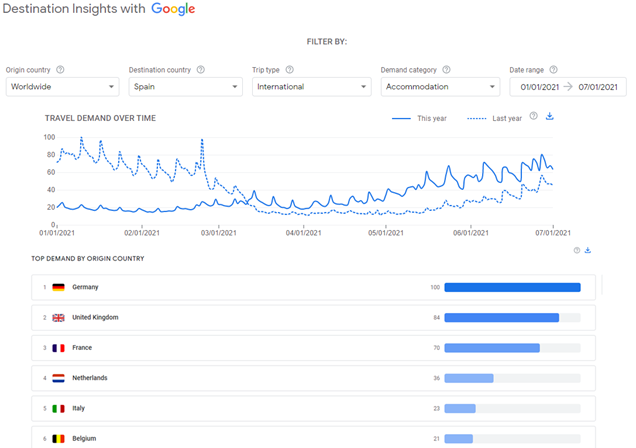The image size is (636, 448).
Task: Click the 03/01/2021 axis label on chart
Action: (219, 233)
